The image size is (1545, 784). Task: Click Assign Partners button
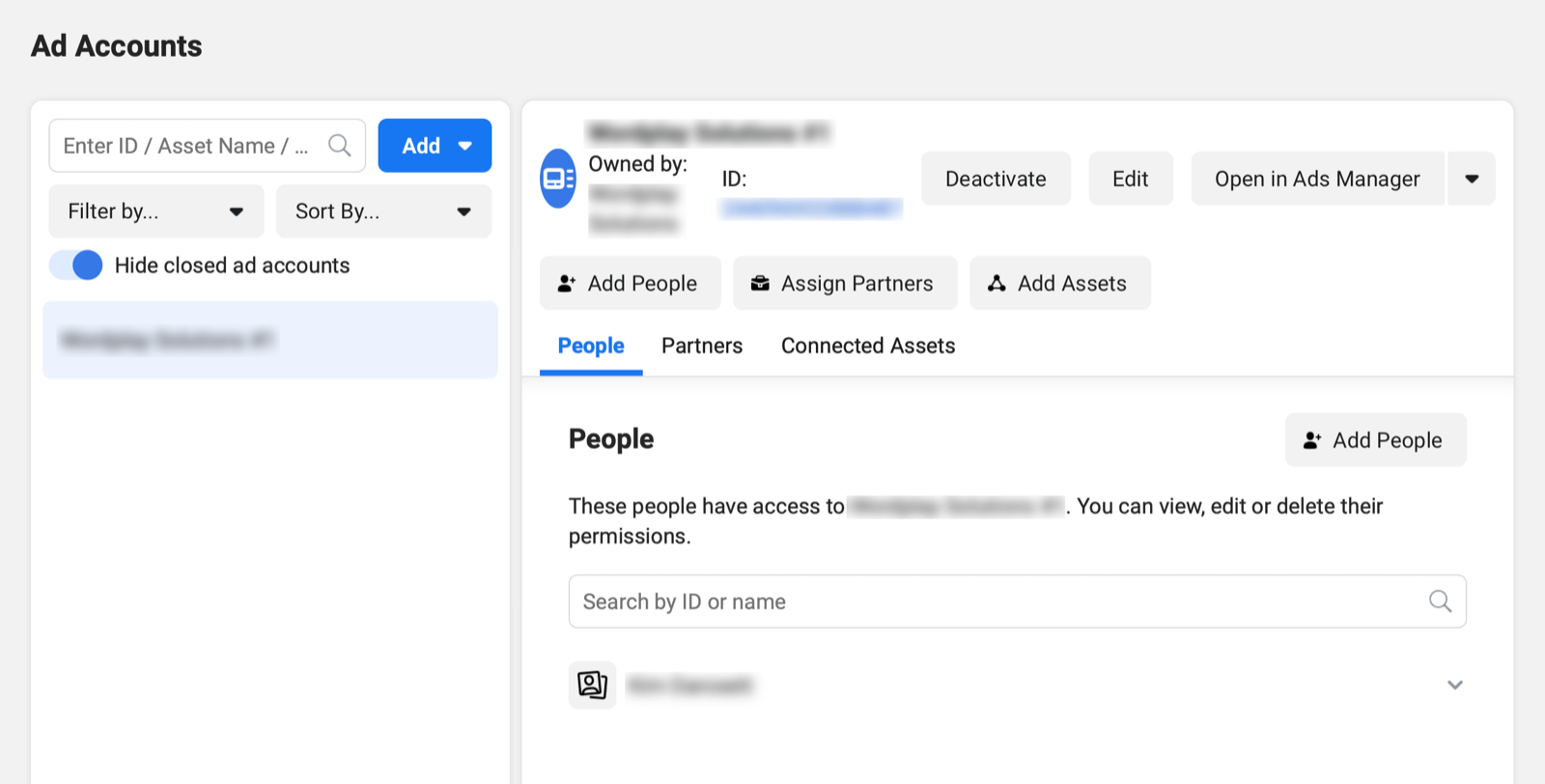point(844,283)
